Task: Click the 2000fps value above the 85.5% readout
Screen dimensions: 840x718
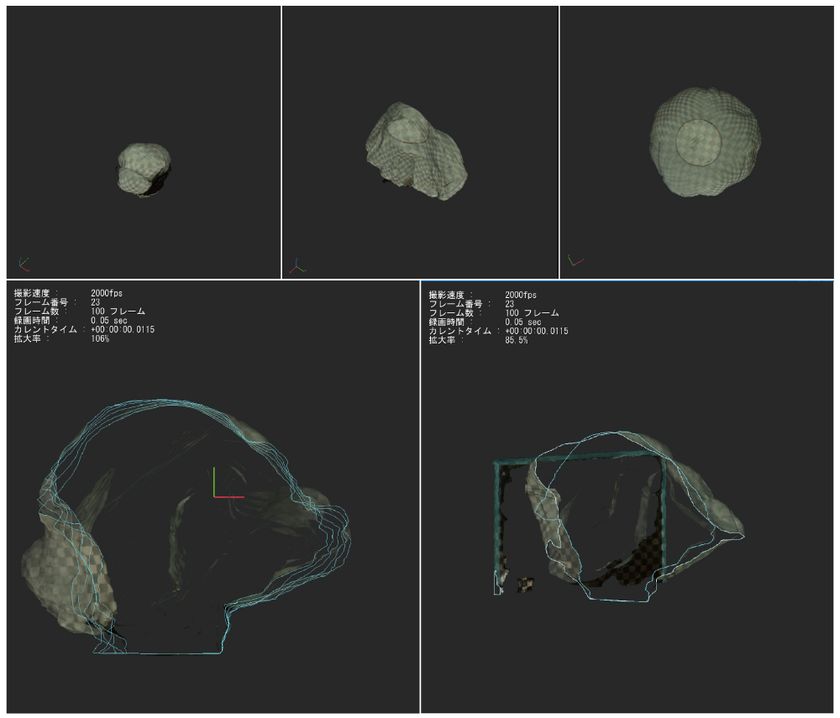Action: tap(521, 295)
